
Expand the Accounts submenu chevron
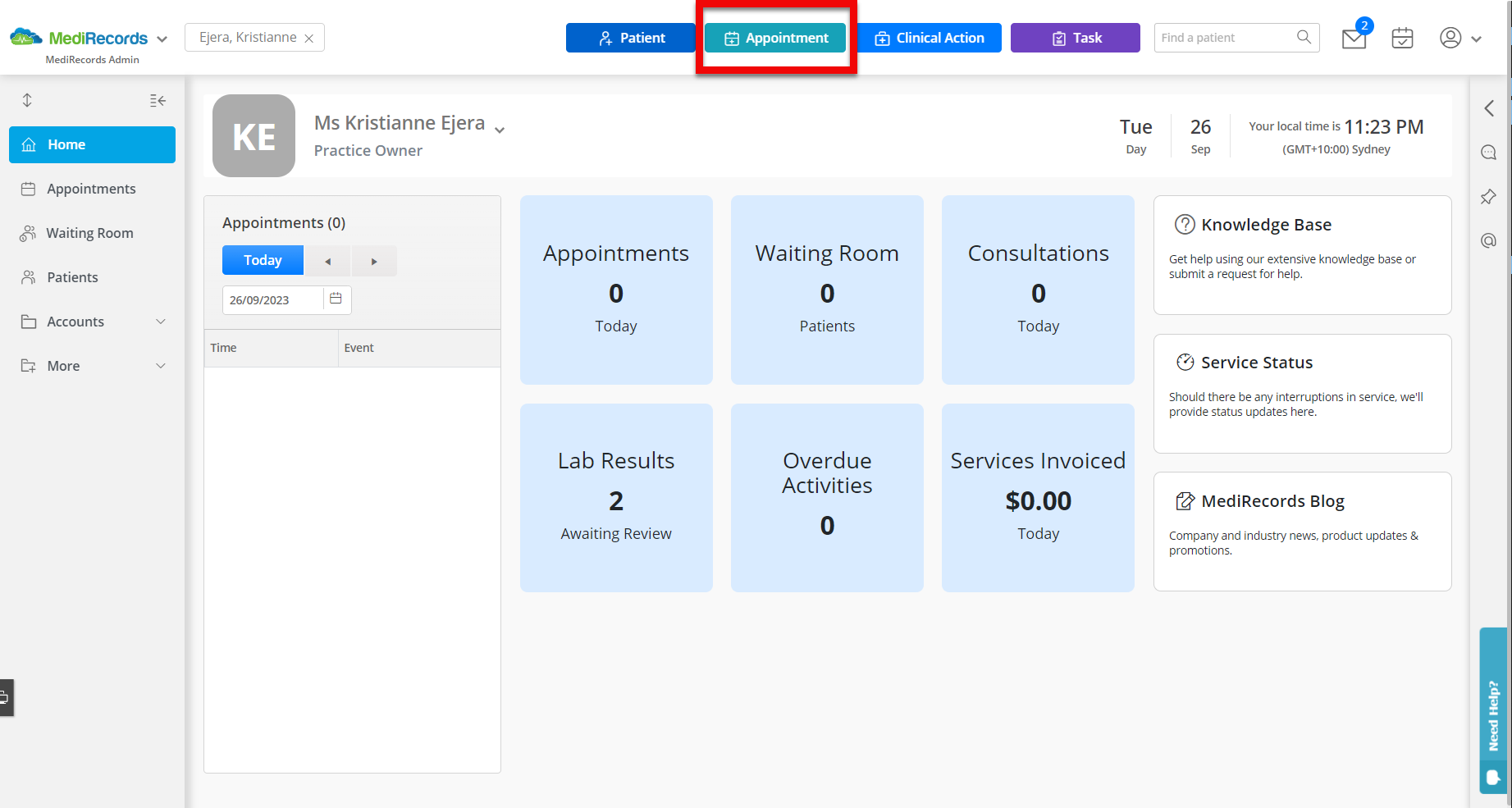pos(161,322)
